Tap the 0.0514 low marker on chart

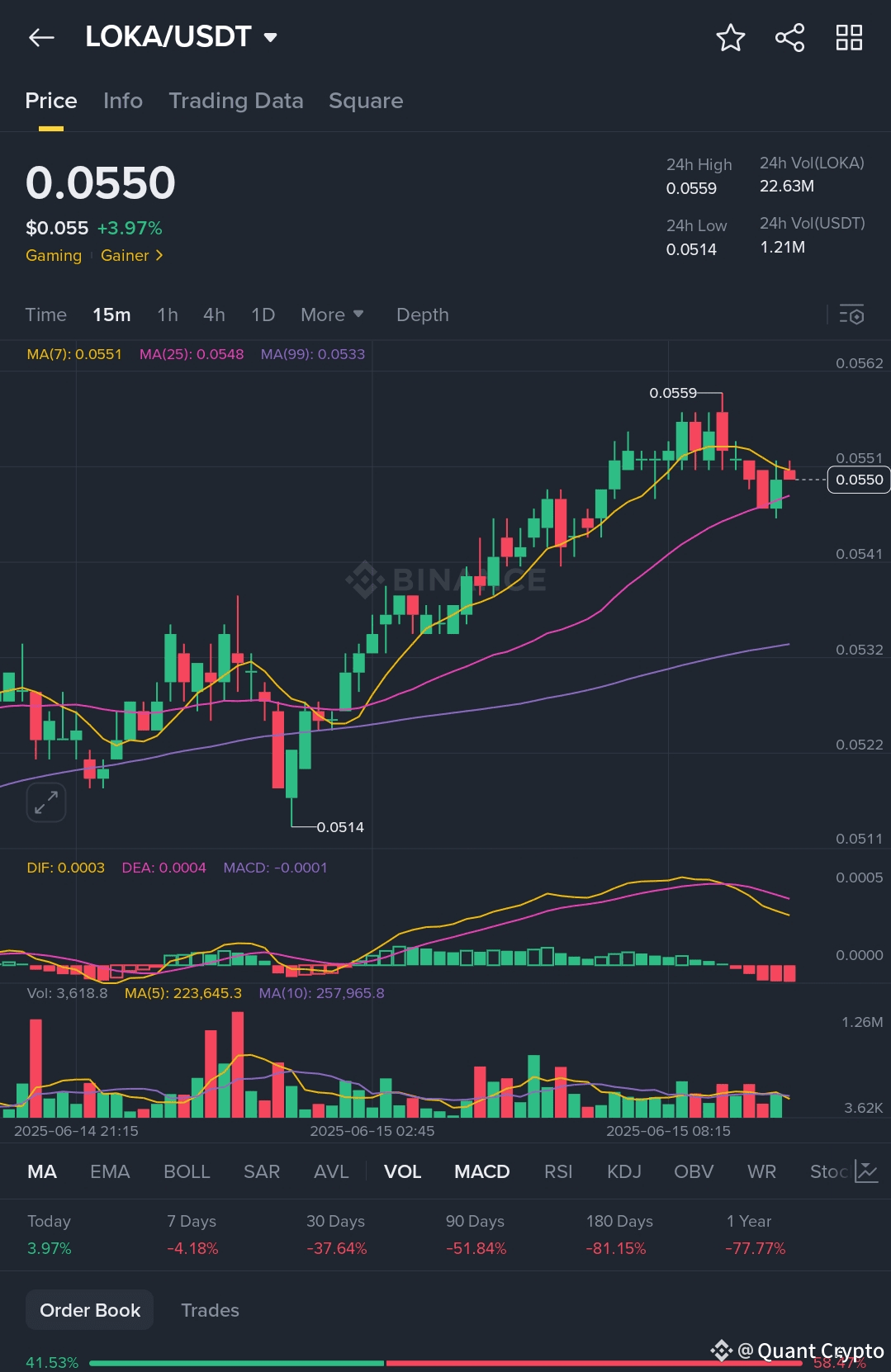click(x=340, y=827)
